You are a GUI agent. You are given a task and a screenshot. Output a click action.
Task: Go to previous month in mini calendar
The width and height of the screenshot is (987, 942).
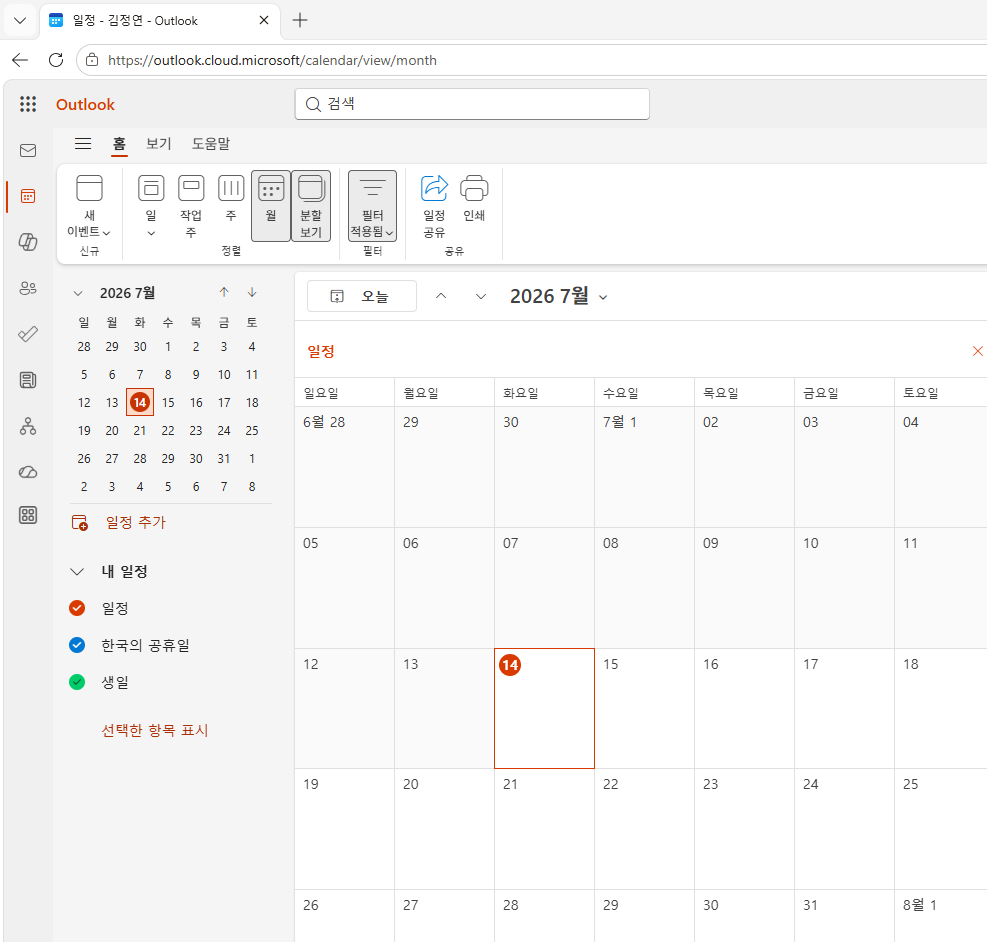pyautogui.click(x=224, y=292)
